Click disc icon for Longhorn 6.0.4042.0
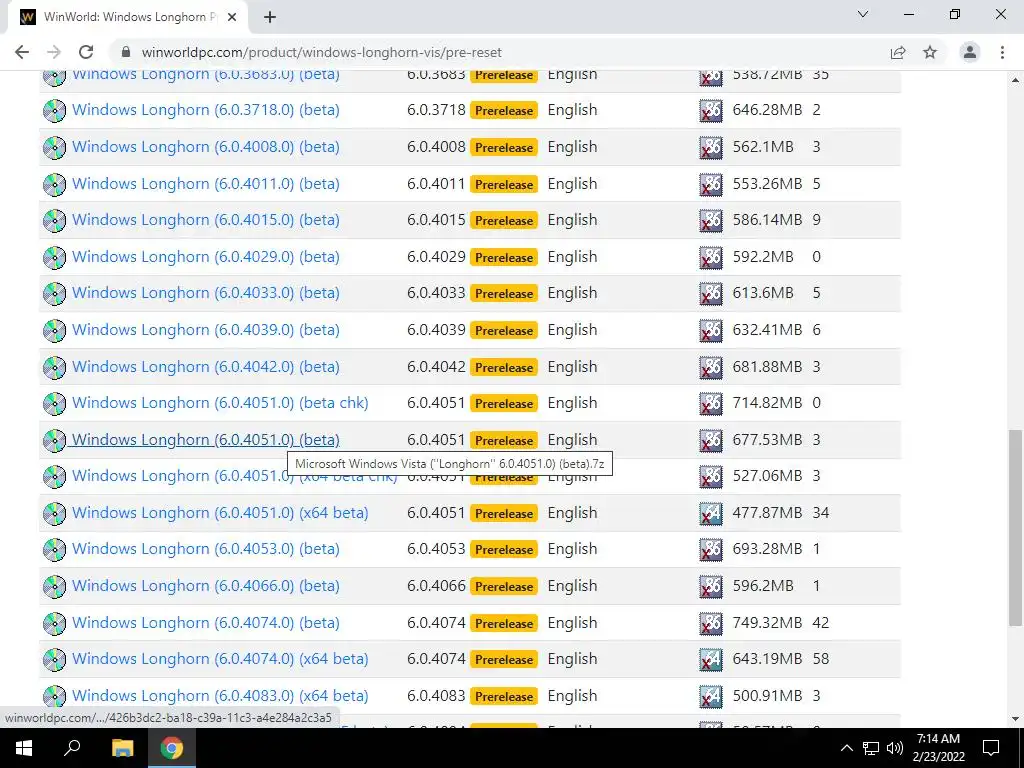This screenshot has height=768, width=1024. (54, 367)
